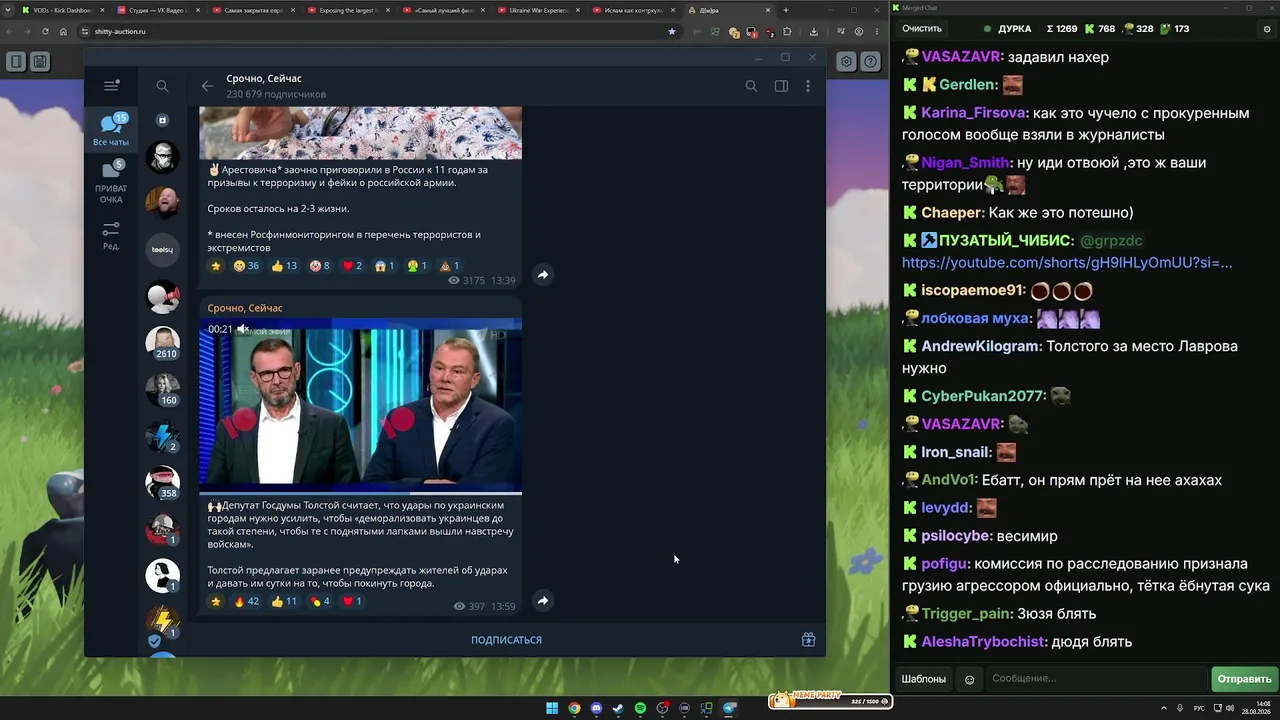Open Spotify from the taskbar
The height and width of the screenshot is (720, 1280).
pyautogui.click(x=640, y=708)
